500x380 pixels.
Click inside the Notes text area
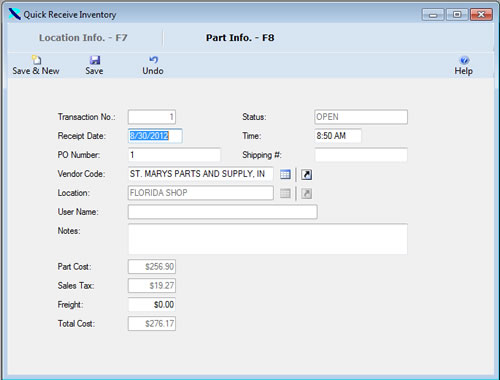click(268, 239)
